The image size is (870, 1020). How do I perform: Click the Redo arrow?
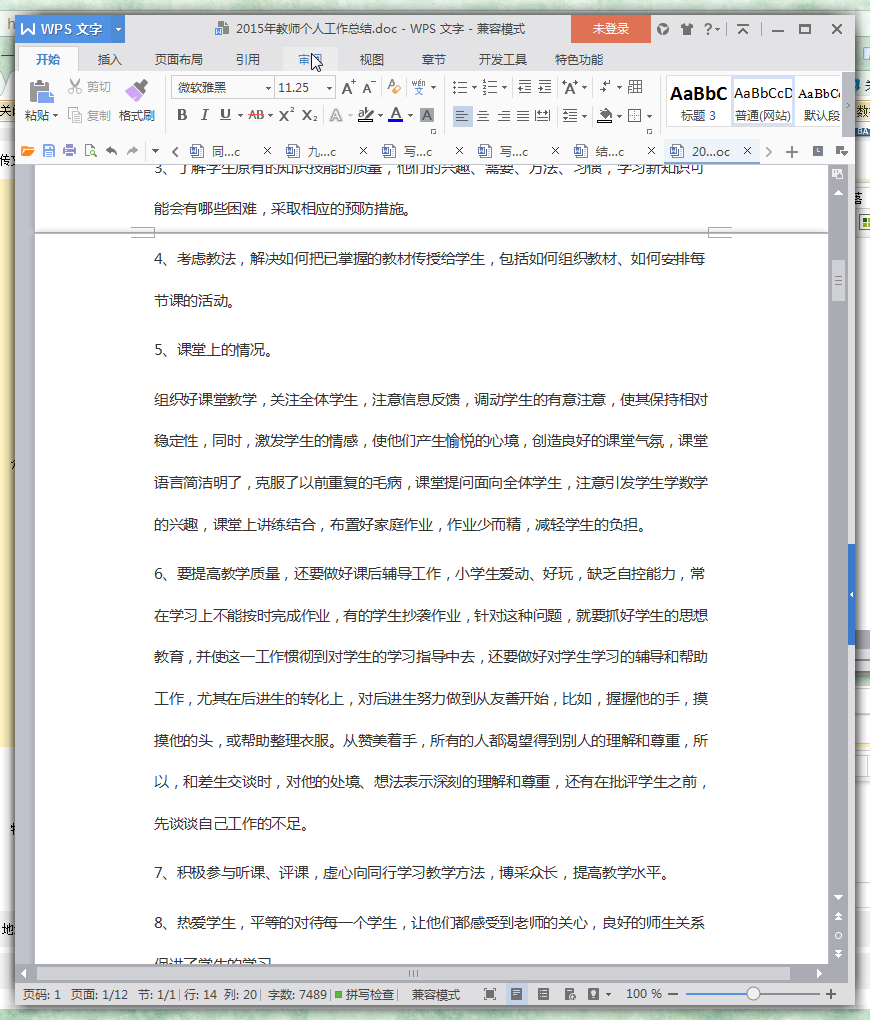click(x=132, y=151)
